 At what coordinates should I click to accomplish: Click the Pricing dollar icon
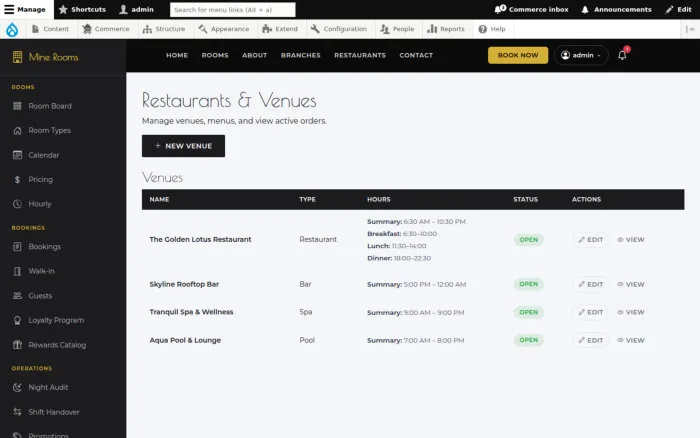(x=17, y=179)
